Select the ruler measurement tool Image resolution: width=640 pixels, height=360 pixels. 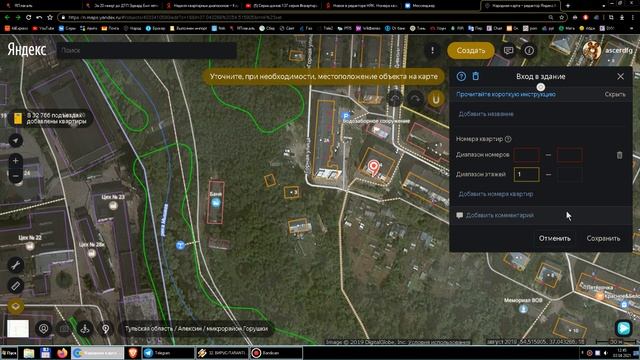16,286
